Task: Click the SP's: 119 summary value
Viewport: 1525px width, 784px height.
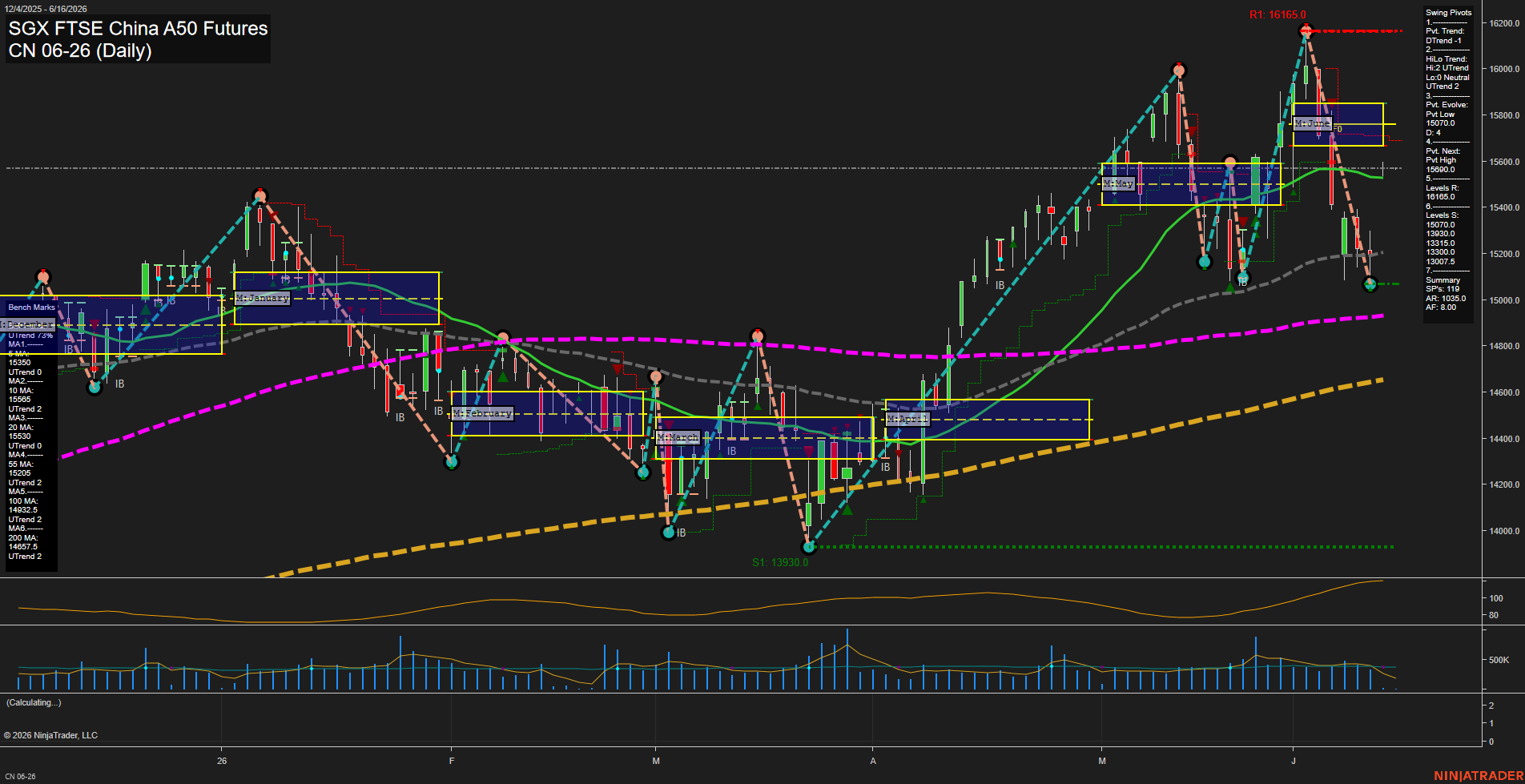Action: click(x=1443, y=289)
